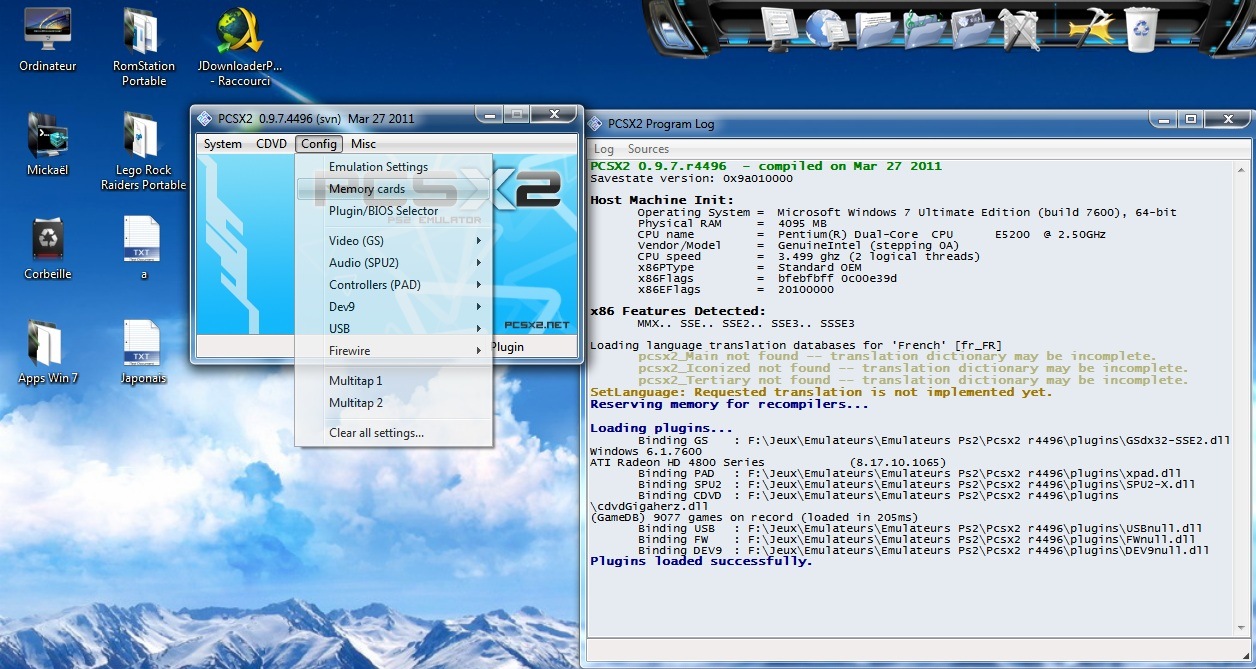The height and width of the screenshot is (669, 1256).
Task: Expand the USB submenu
Action: click(393, 329)
